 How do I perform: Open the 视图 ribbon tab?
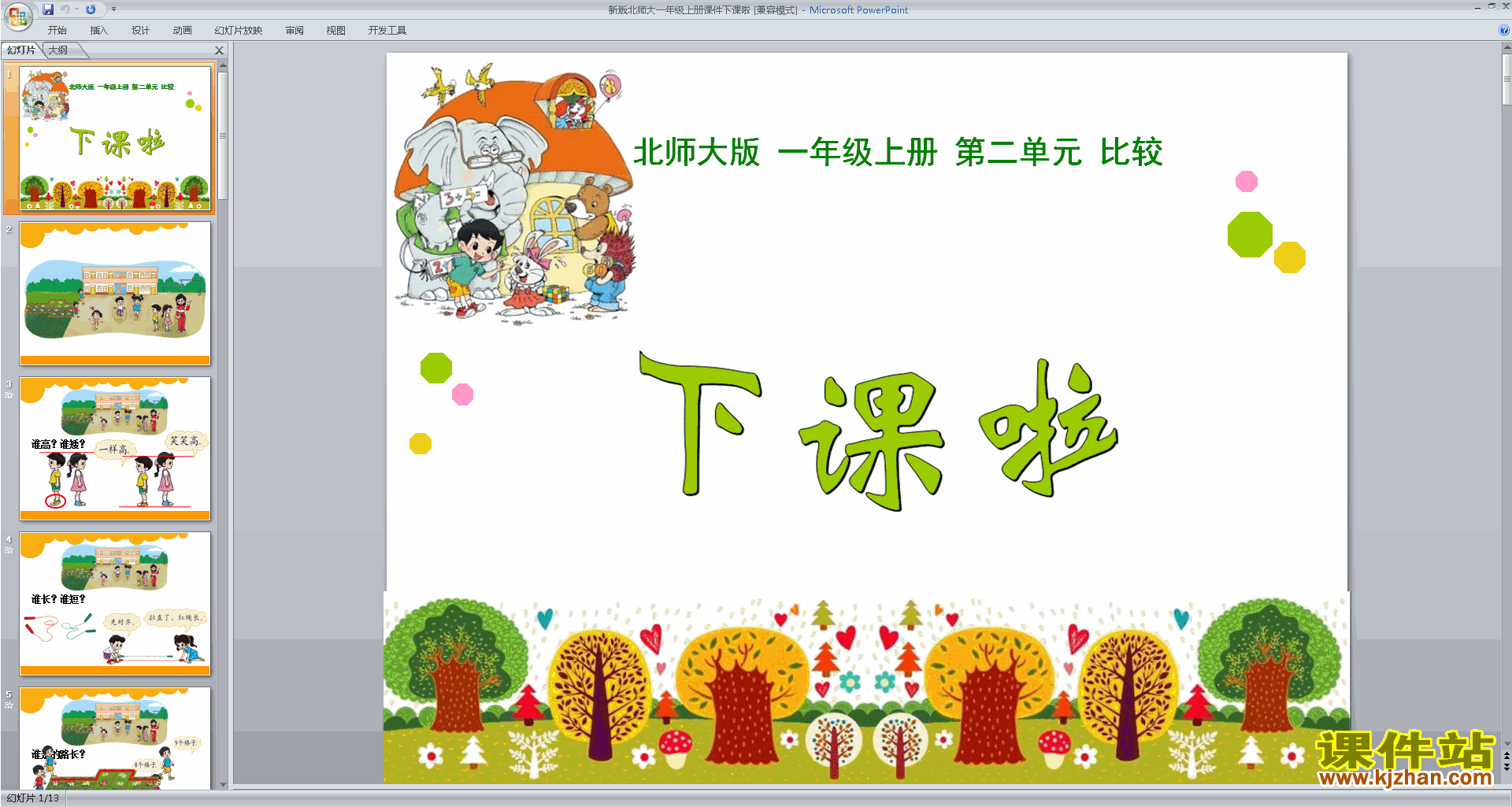(x=335, y=31)
